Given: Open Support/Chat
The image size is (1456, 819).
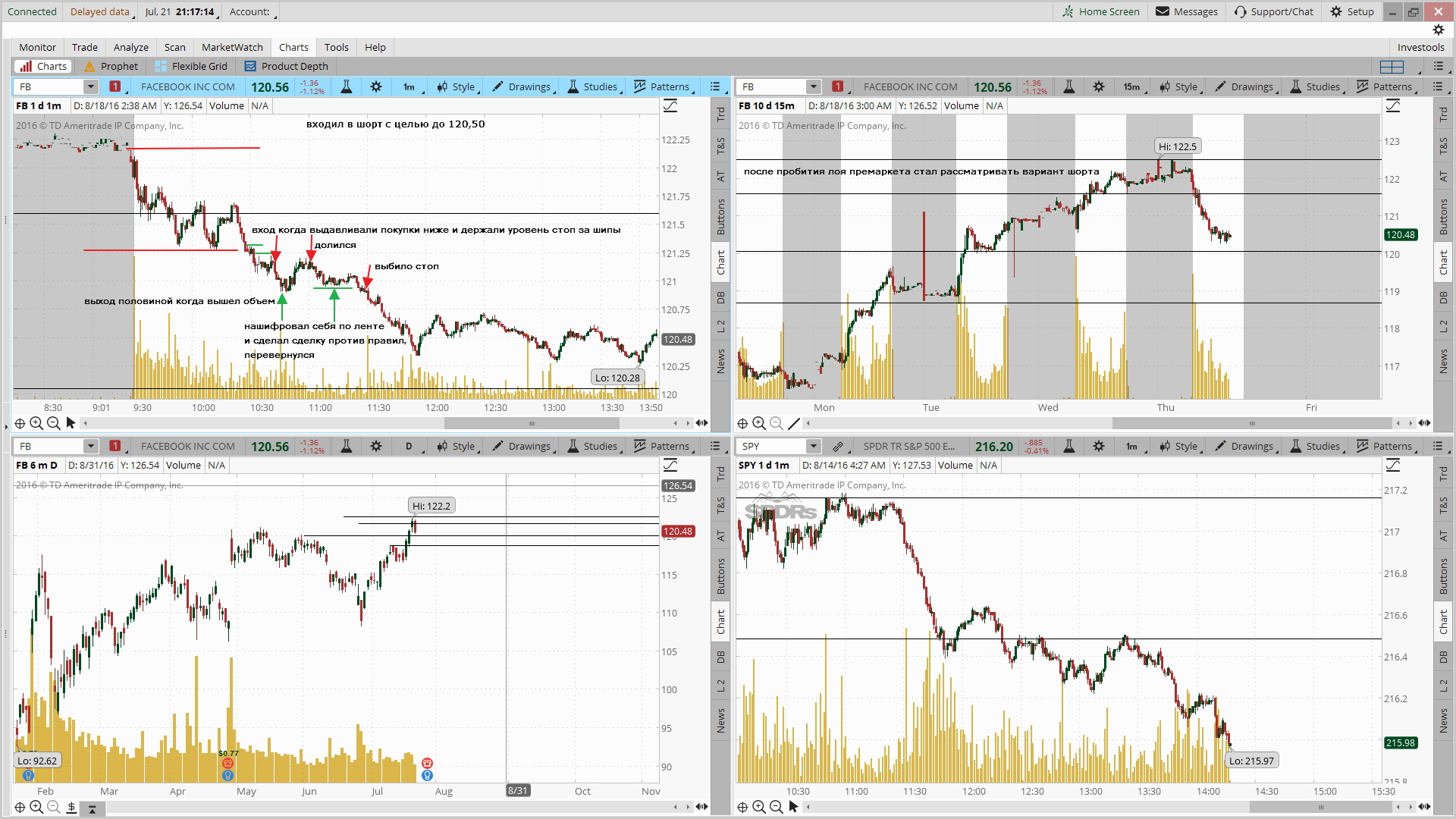Looking at the screenshot, I should tap(1274, 11).
